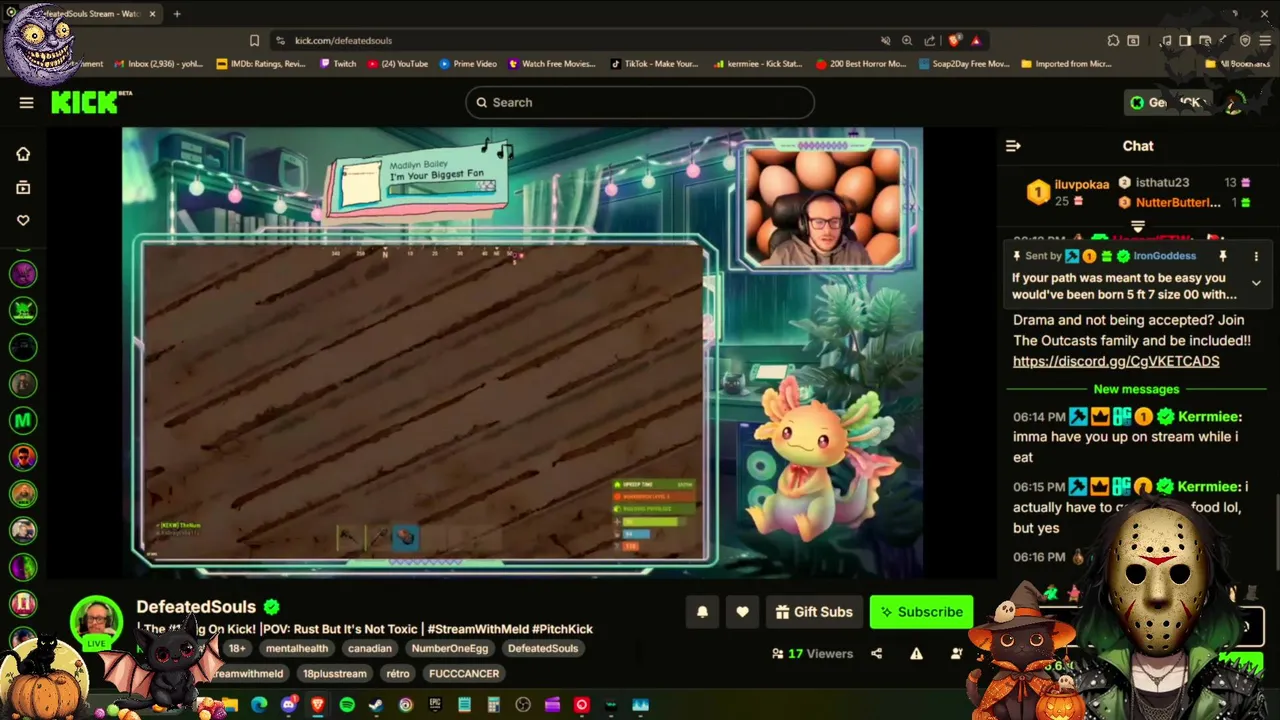The width and height of the screenshot is (1280, 720).
Task: Open Epic Games Launcher from the taskbar
Action: (x=435, y=705)
